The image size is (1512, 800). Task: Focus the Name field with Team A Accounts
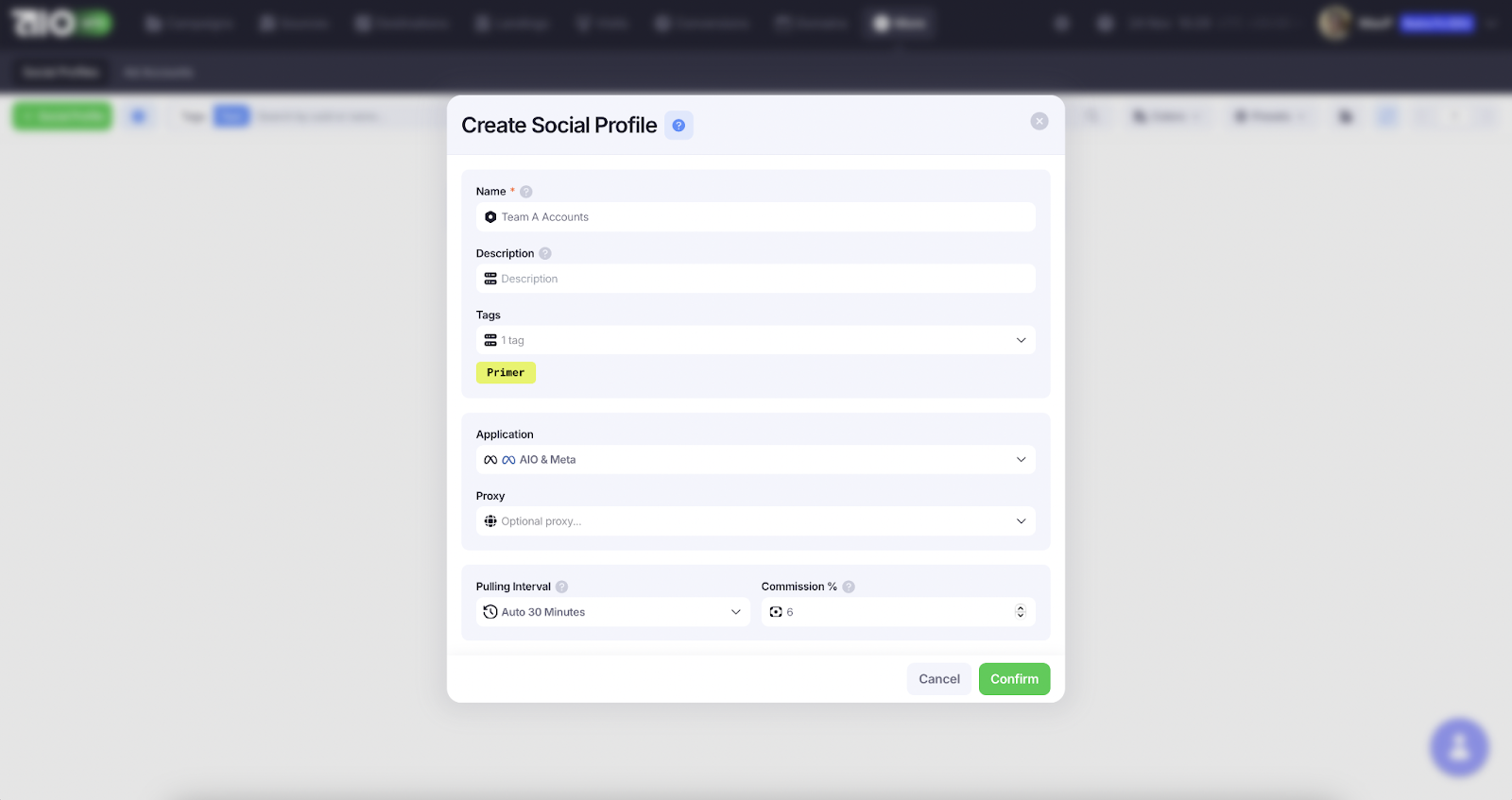(756, 217)
